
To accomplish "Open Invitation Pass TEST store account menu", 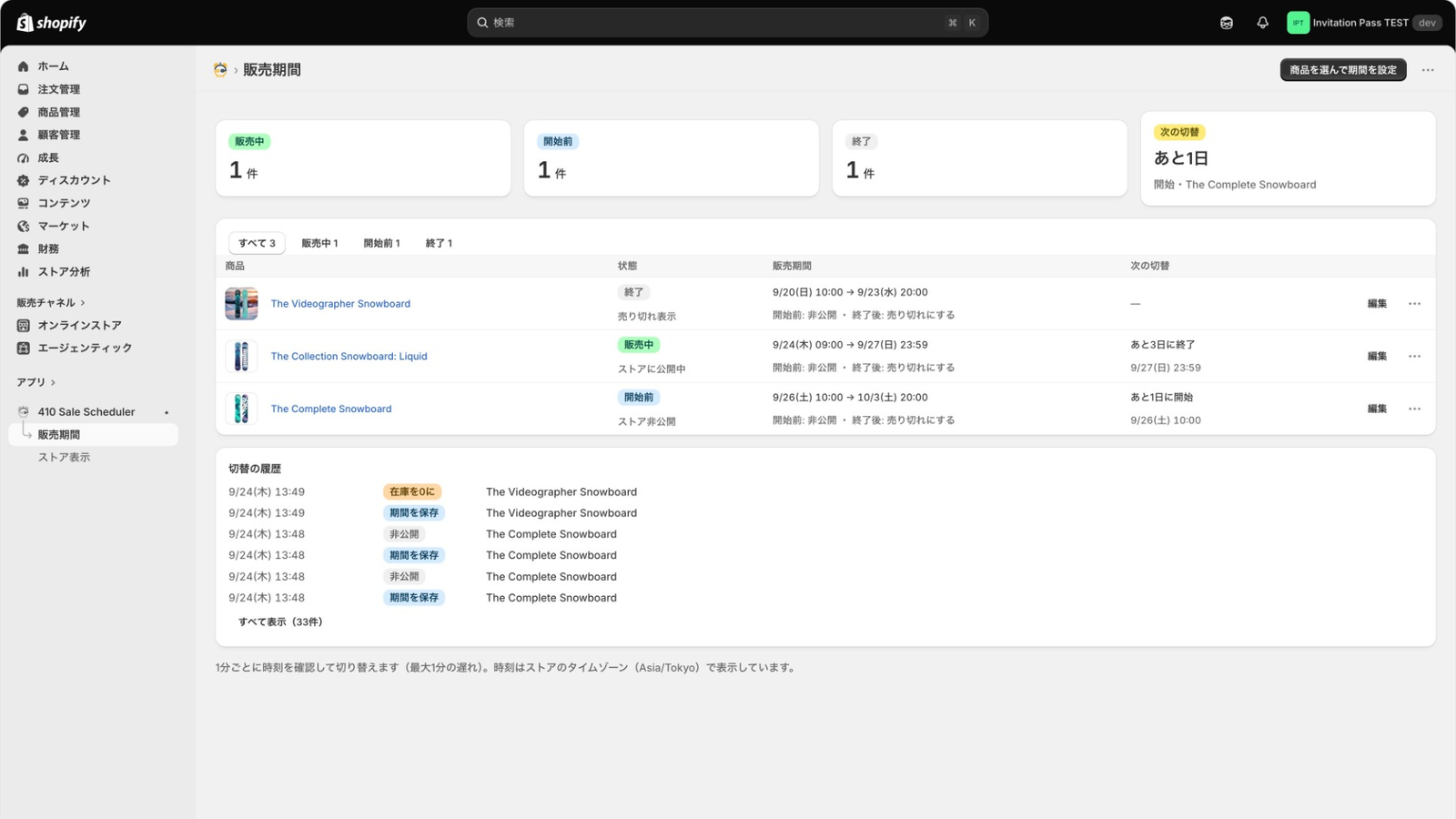I will click(x=1364, y=23).
